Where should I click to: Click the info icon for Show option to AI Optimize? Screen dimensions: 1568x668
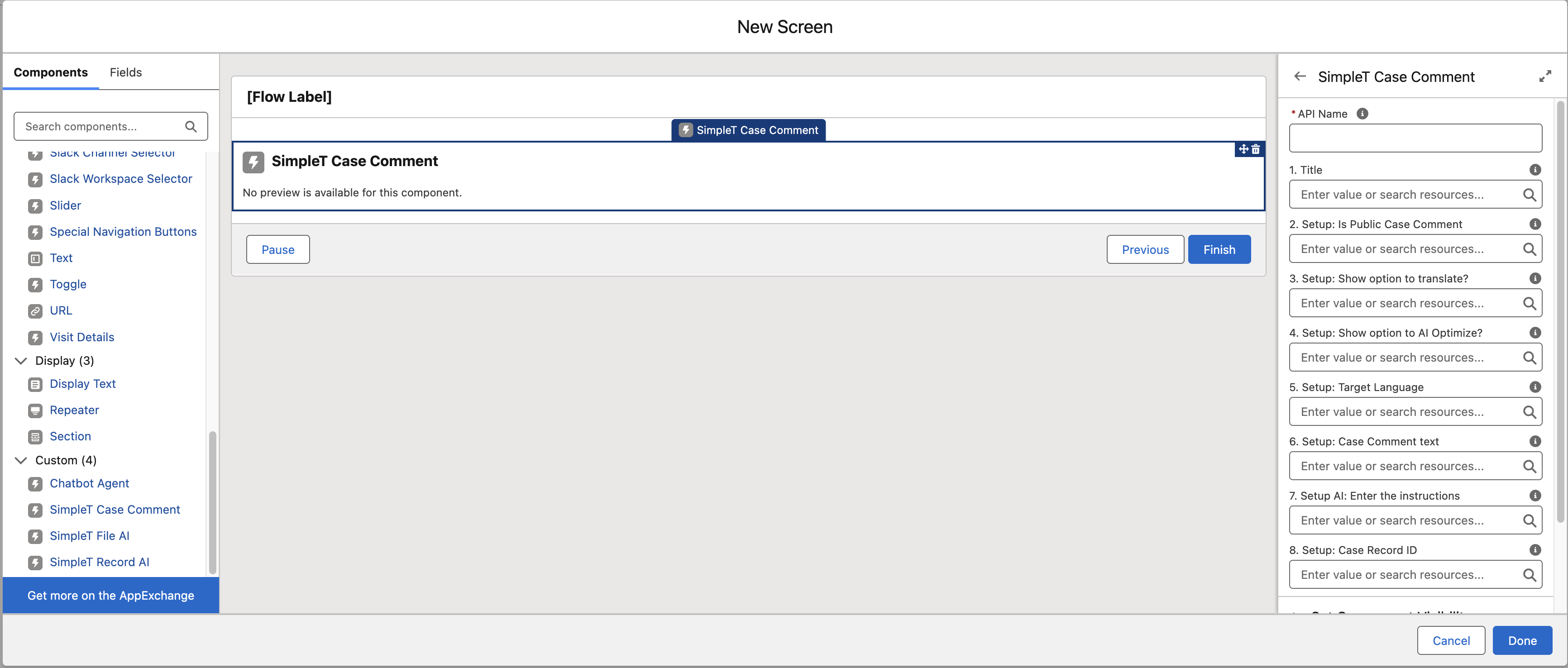pyautogui.click(x=1535, y=333)
